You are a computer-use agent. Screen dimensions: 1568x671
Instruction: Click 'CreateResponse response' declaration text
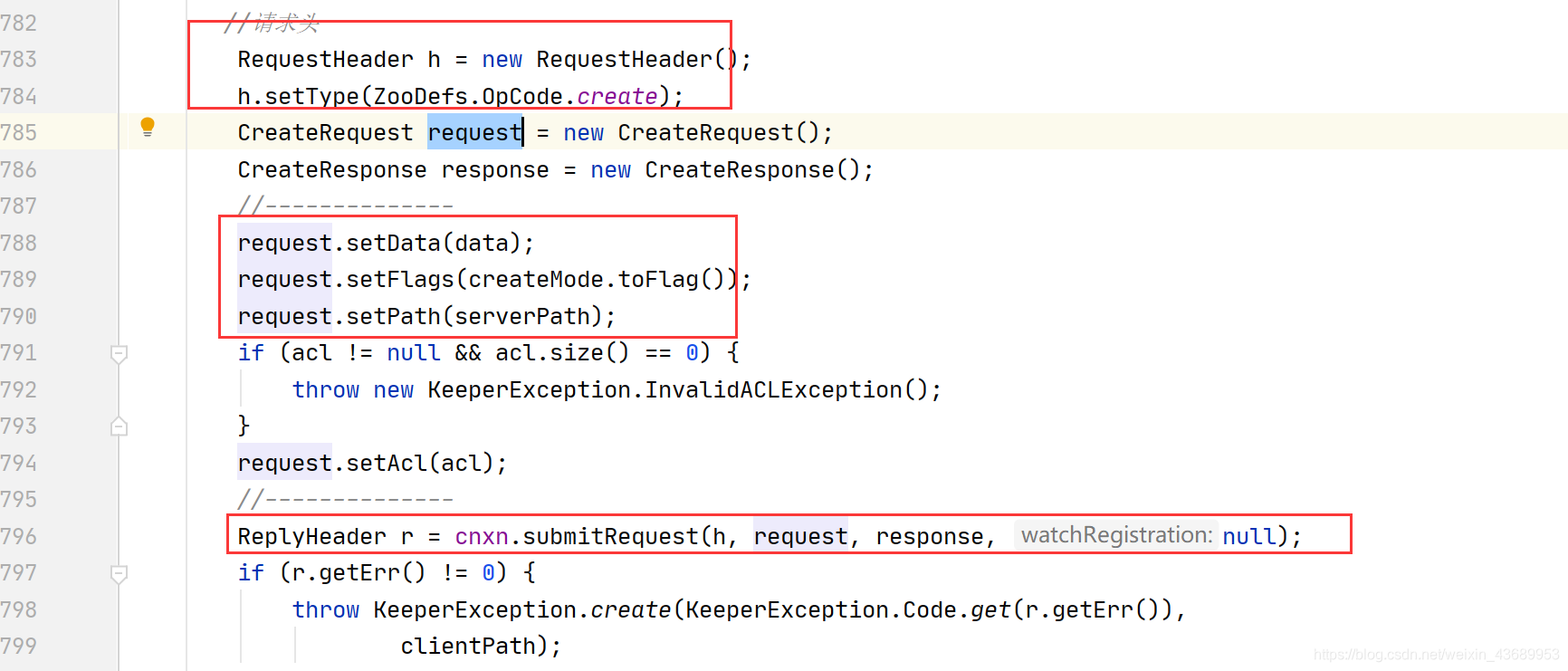[393, 169]
